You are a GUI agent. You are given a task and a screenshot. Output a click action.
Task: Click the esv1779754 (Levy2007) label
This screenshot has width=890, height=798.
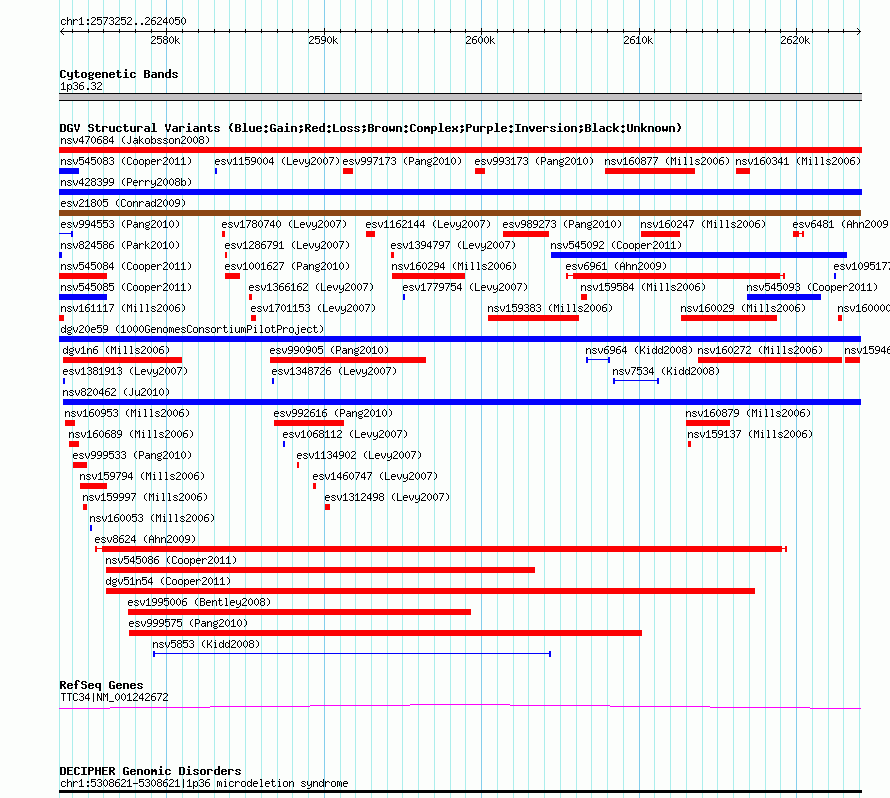465,287
